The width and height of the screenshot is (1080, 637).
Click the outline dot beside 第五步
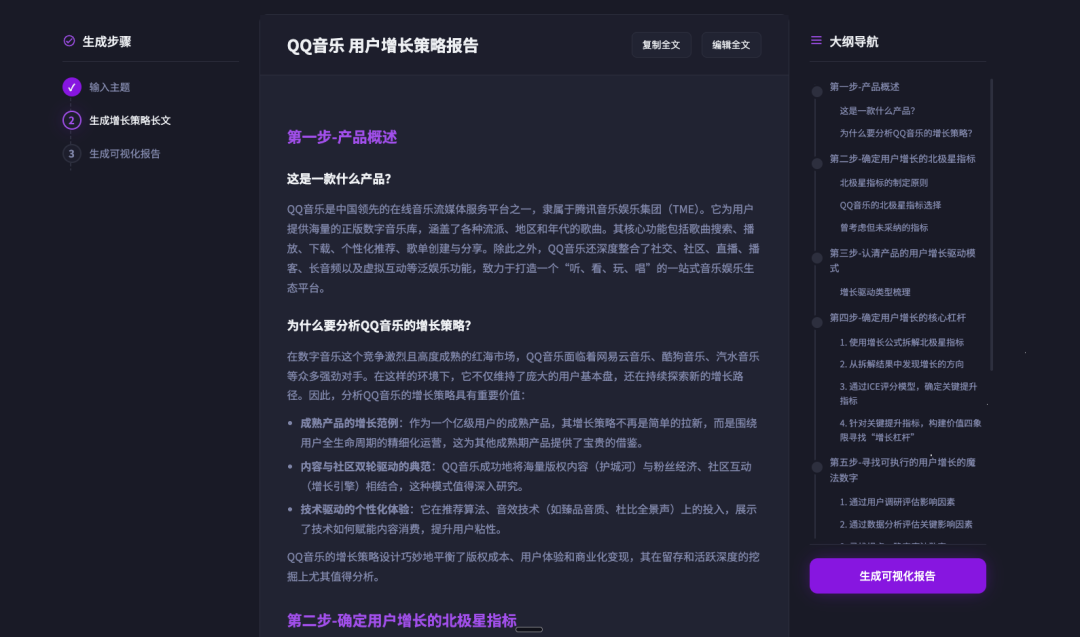click(x=817, y=467)
